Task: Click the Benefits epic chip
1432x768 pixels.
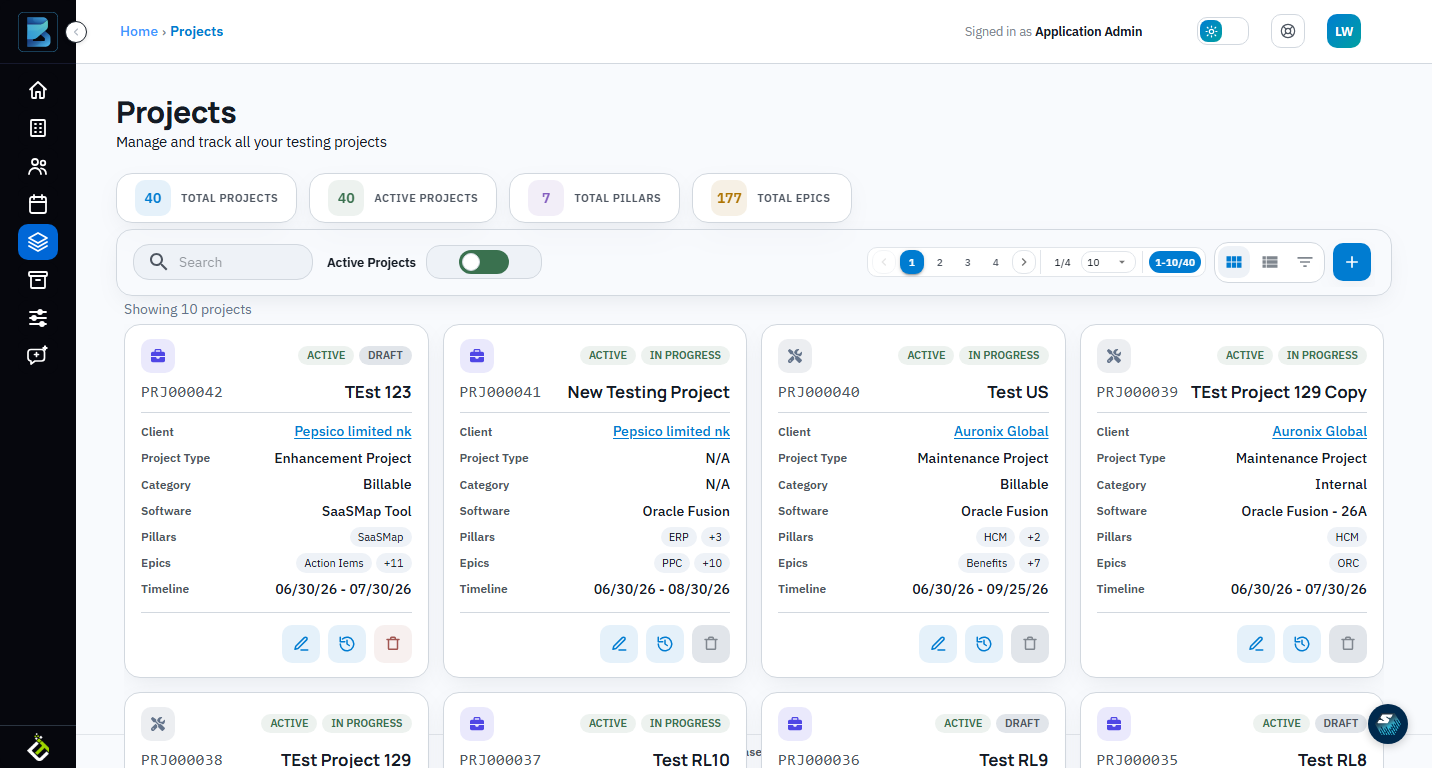Action: coord(987,563)
